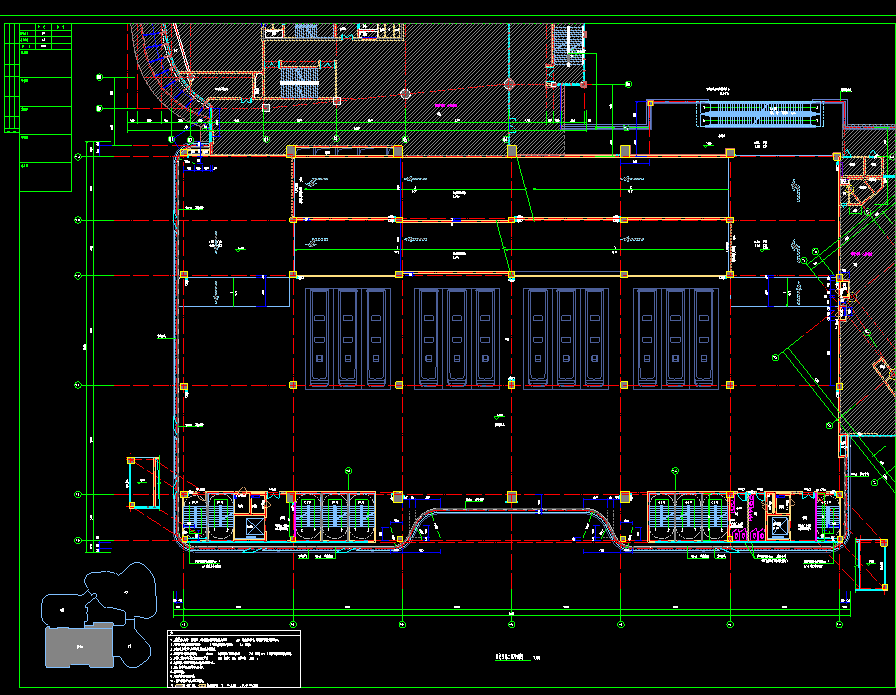Select the fourth escalator bank on right
The height and width of the screenshot is (695, 896).
tap(676, 337)
